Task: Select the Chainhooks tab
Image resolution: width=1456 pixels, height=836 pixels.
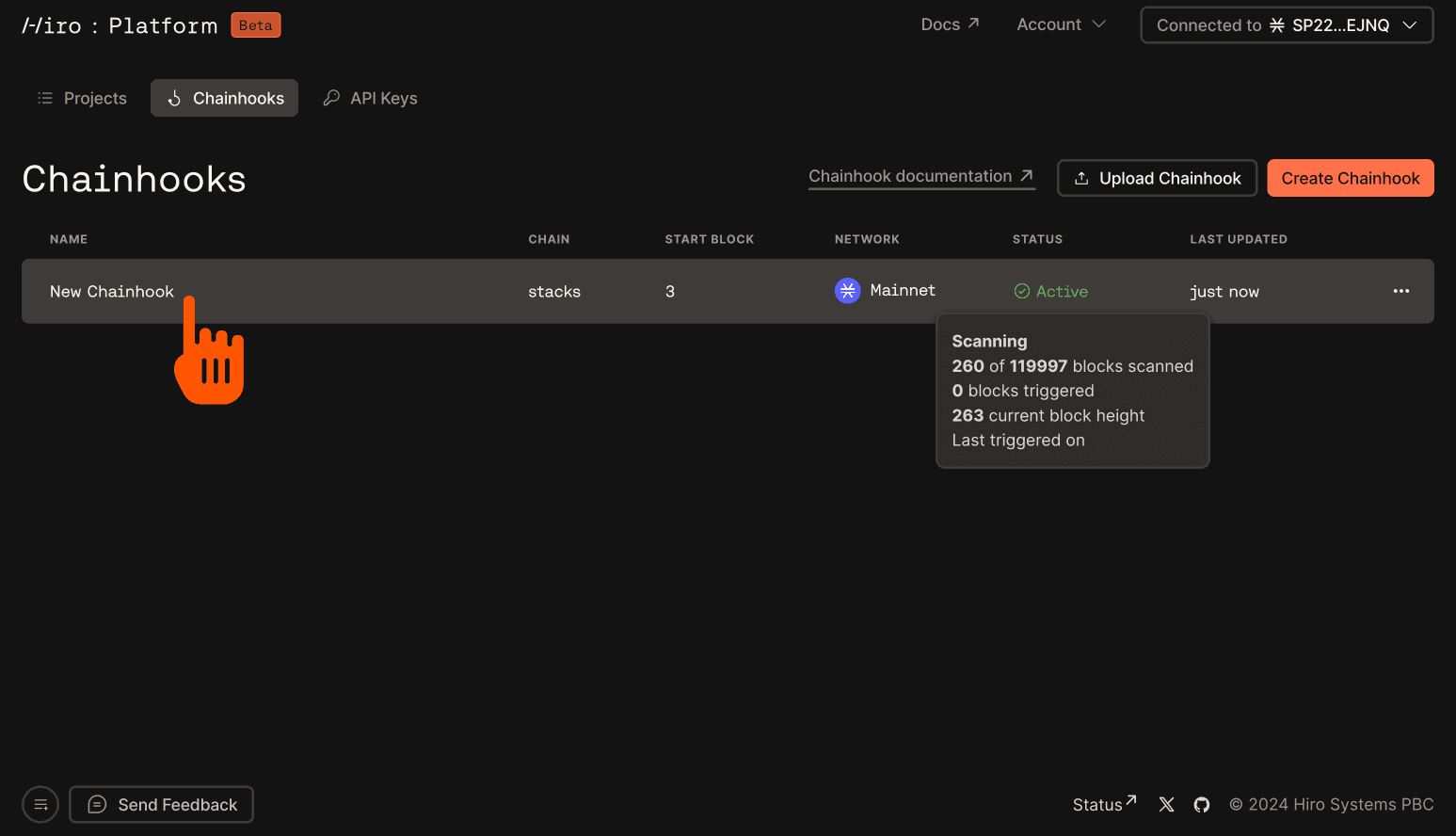Action: [224, 98]
